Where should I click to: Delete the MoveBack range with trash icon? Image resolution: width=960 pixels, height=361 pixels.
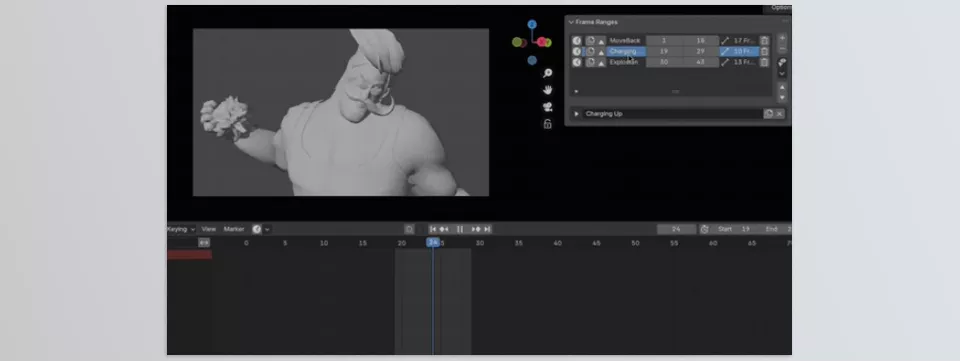764,40
